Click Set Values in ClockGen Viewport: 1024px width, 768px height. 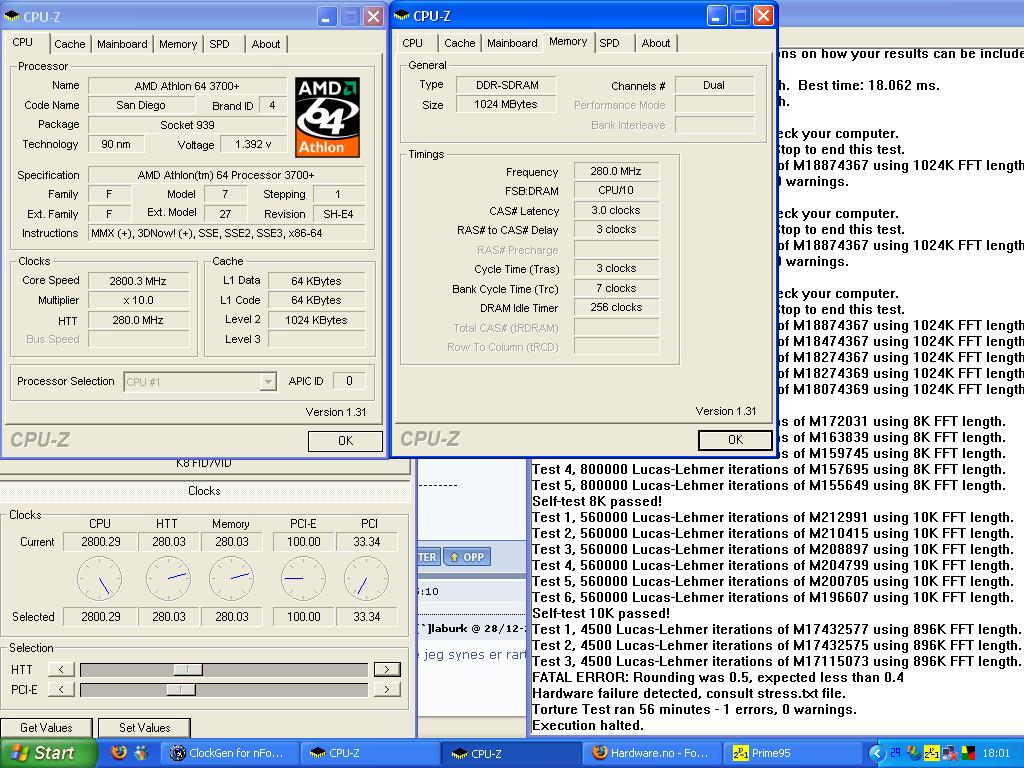(x=144, y=728)
